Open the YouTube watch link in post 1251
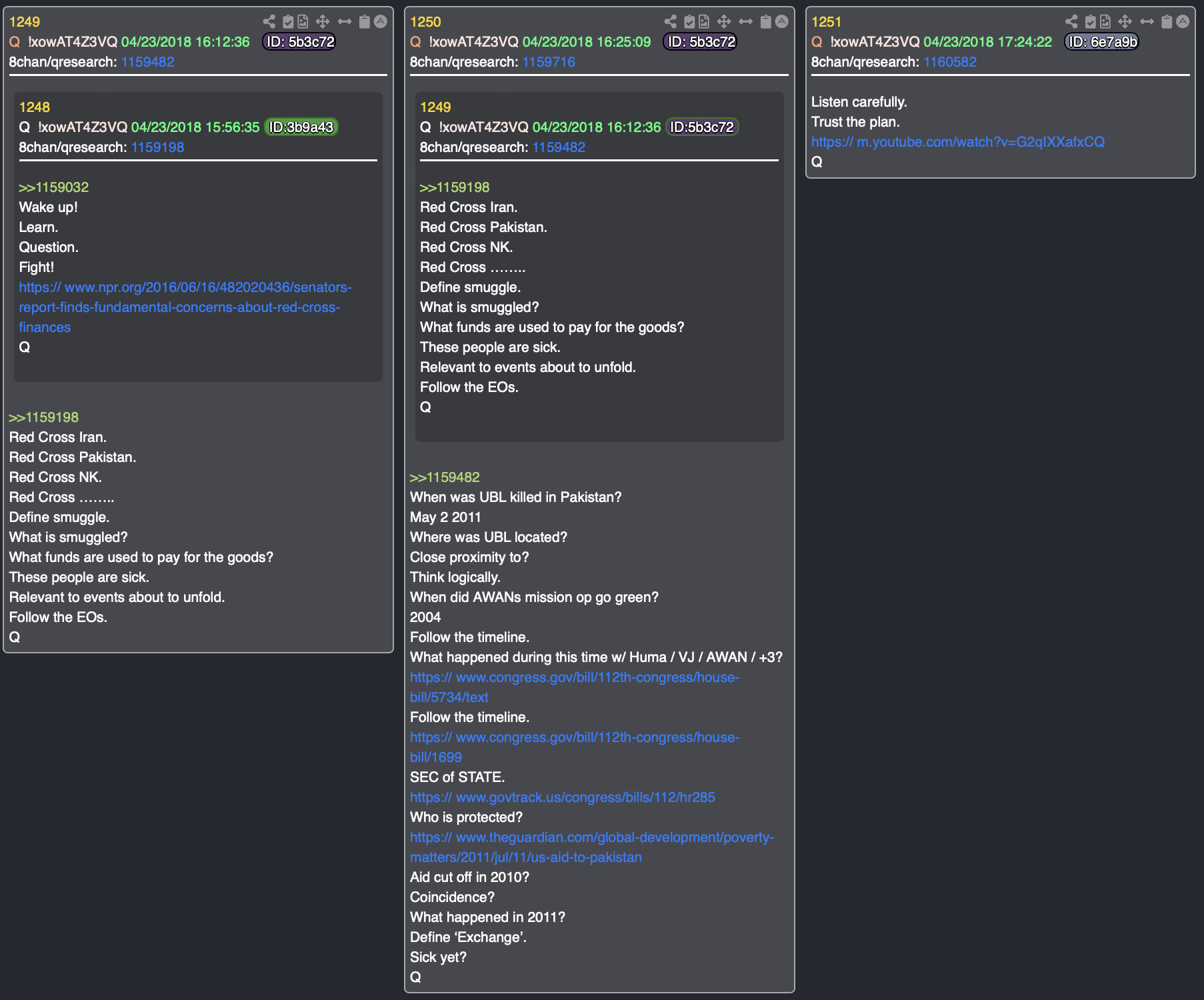 click(x=957, y=142)
